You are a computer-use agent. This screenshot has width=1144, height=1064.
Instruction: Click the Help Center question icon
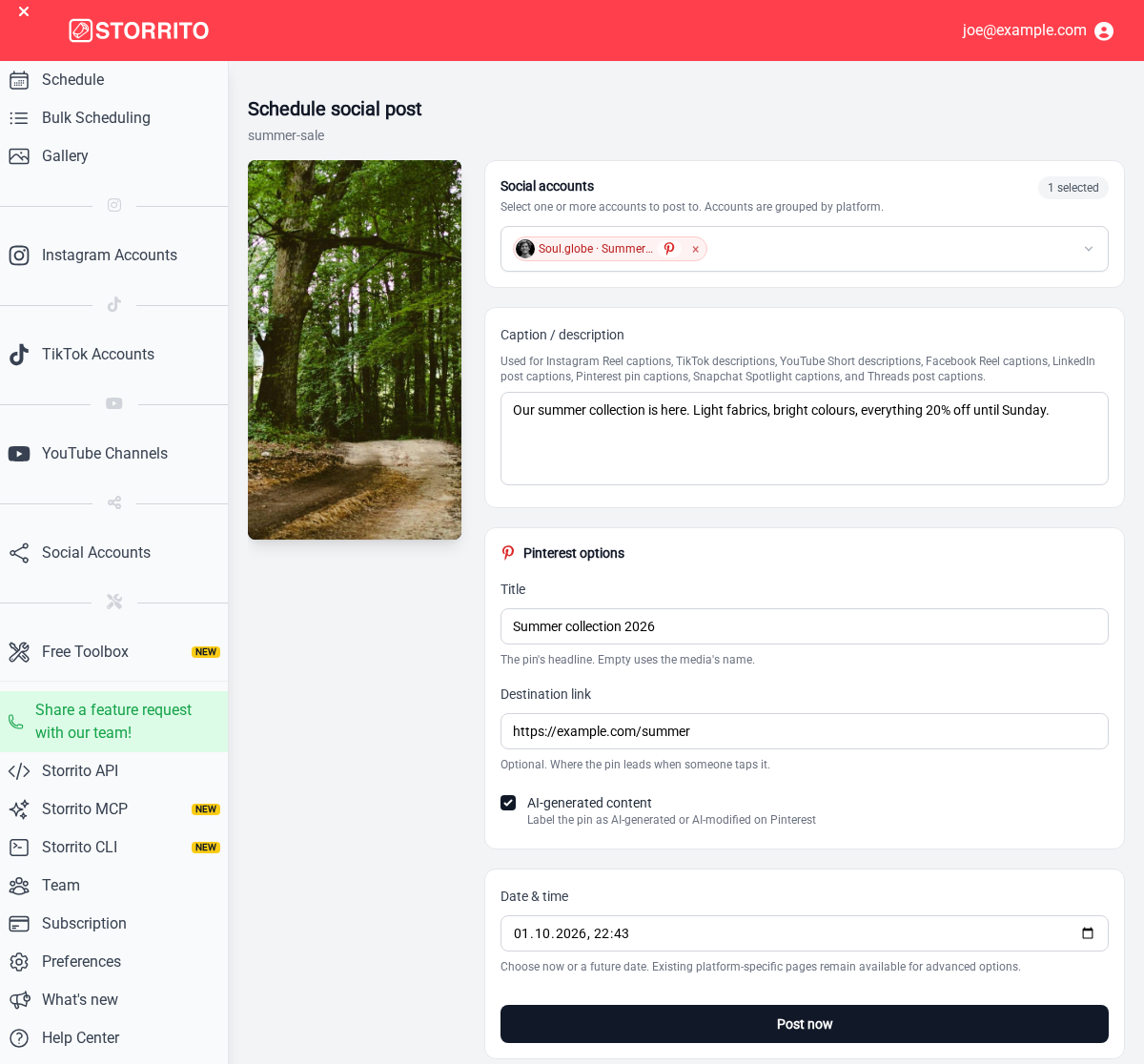[x=19, y=1038]
